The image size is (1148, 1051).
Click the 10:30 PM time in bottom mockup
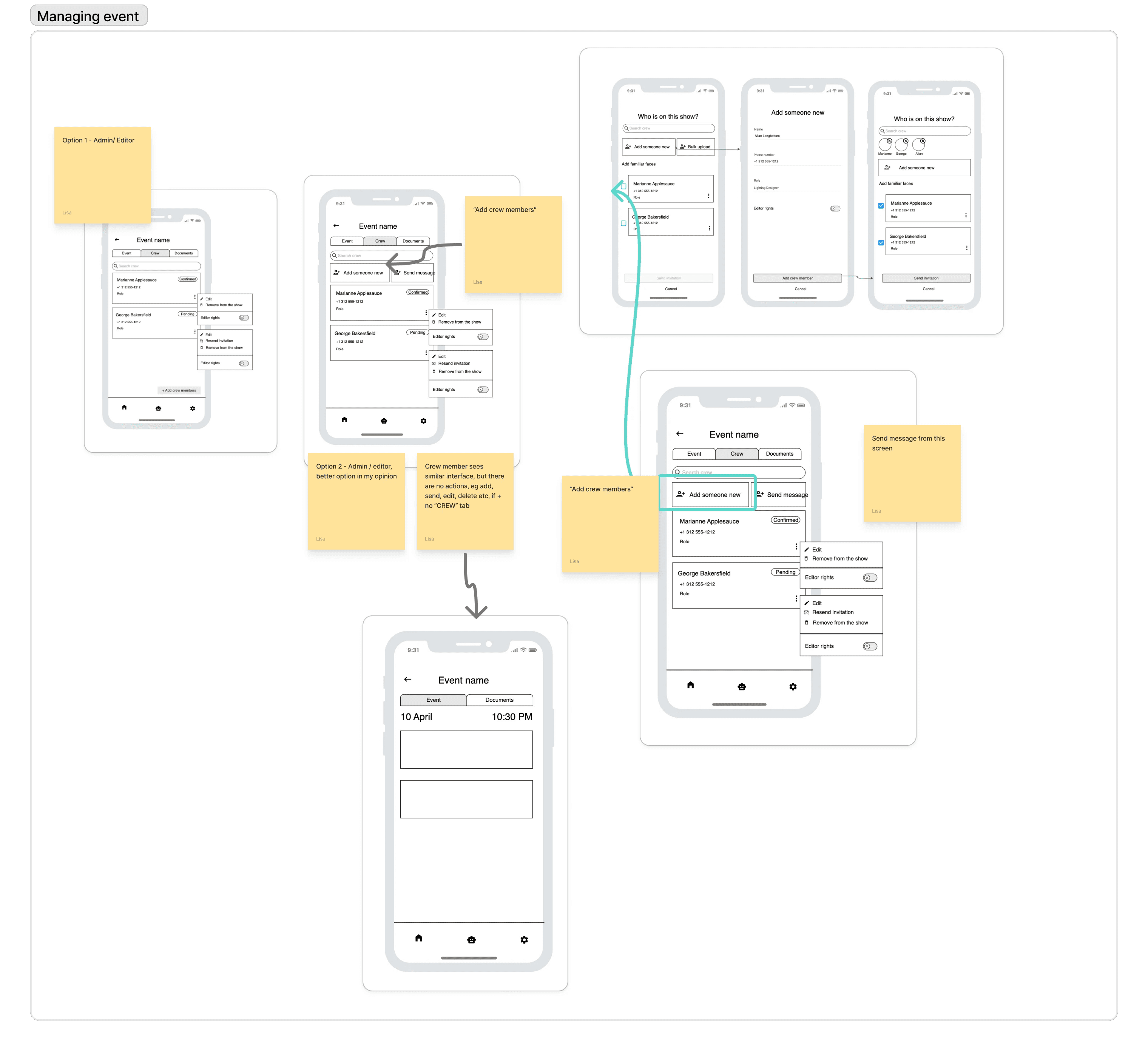click(511, 717)
